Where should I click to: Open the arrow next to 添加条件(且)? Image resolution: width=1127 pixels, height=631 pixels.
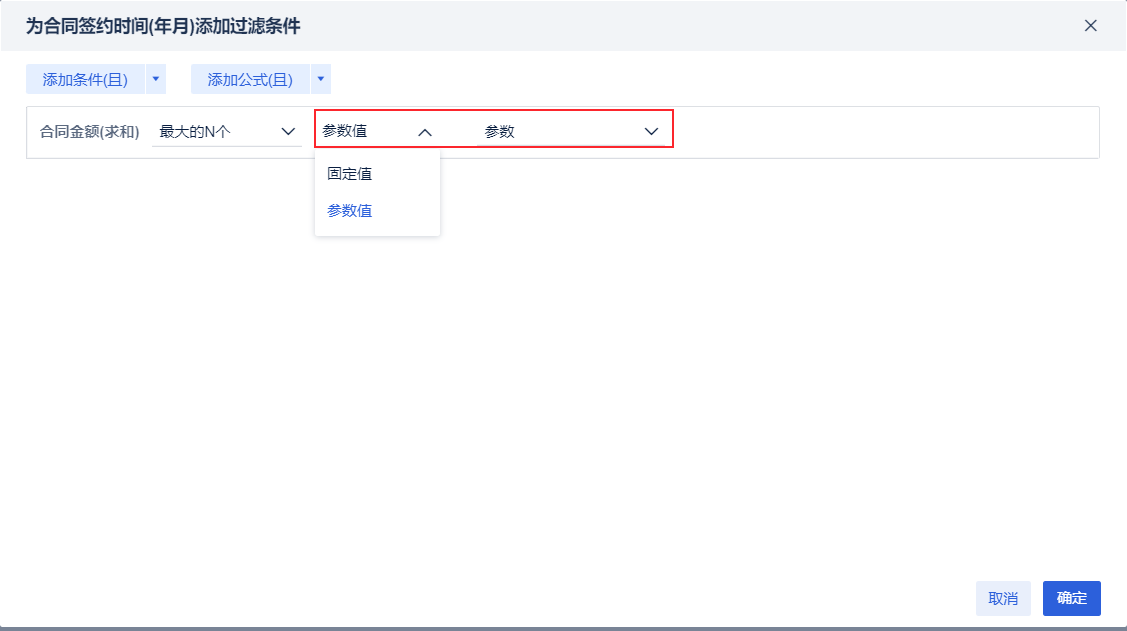coord(156,79)
